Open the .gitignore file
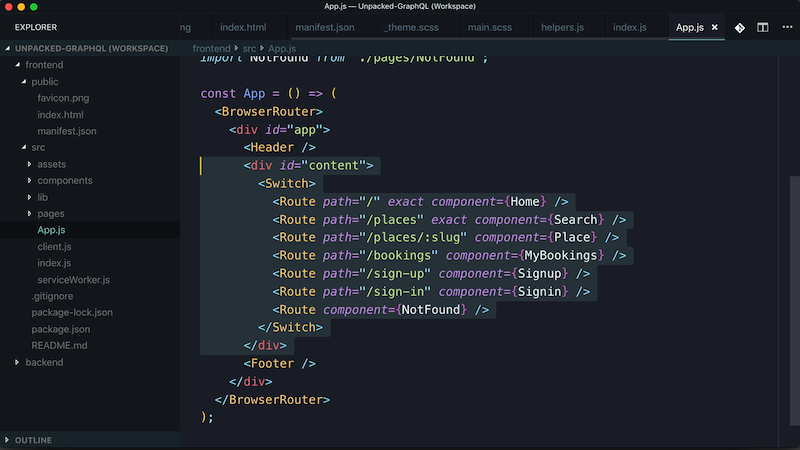This screenshot has width=800, height=450. [52, 296]
